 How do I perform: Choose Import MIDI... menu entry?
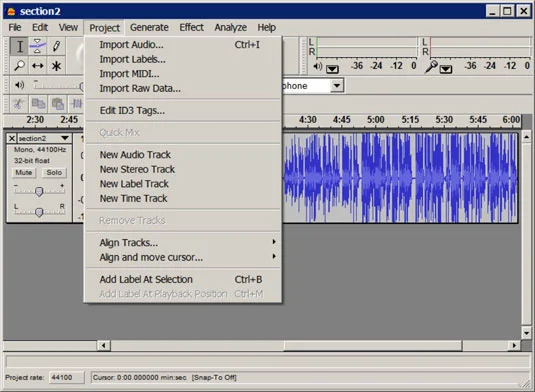(184, 74)
